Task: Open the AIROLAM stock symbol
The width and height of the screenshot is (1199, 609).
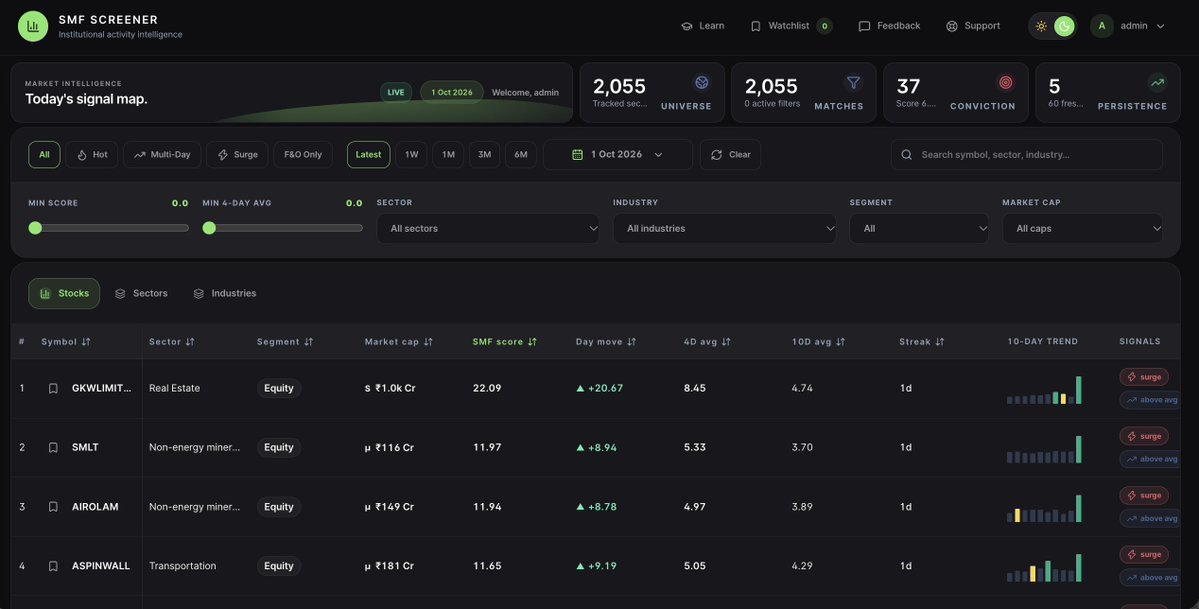Action: [95, 507]
